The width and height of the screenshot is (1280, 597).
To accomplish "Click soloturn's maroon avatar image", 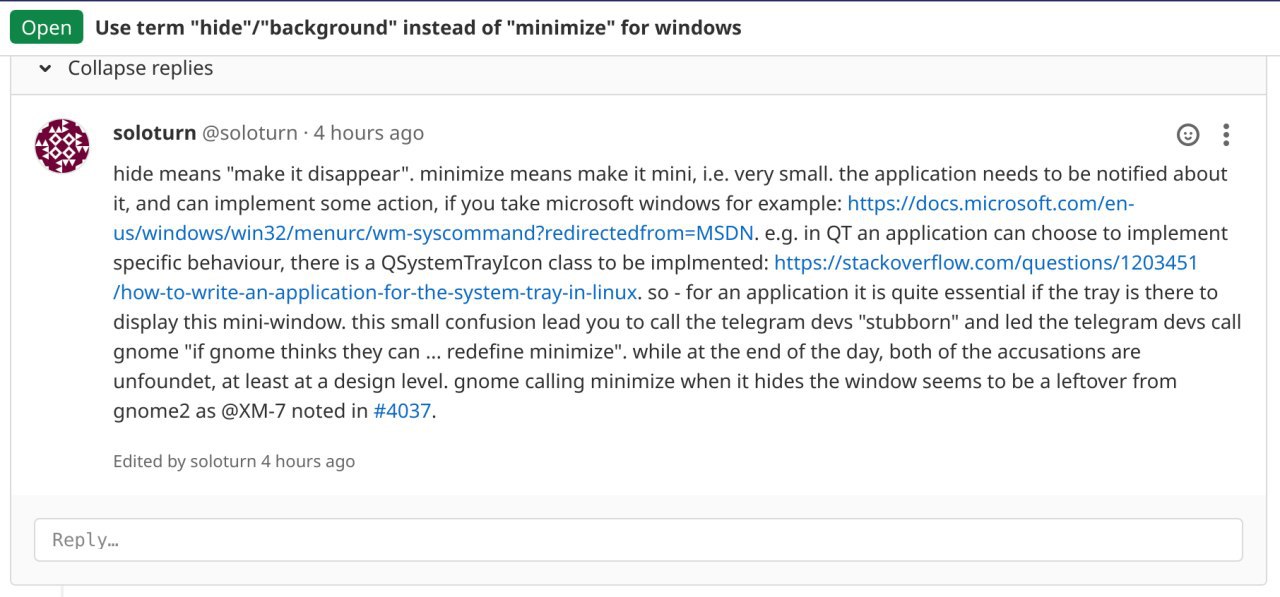I will pos(62,146).
